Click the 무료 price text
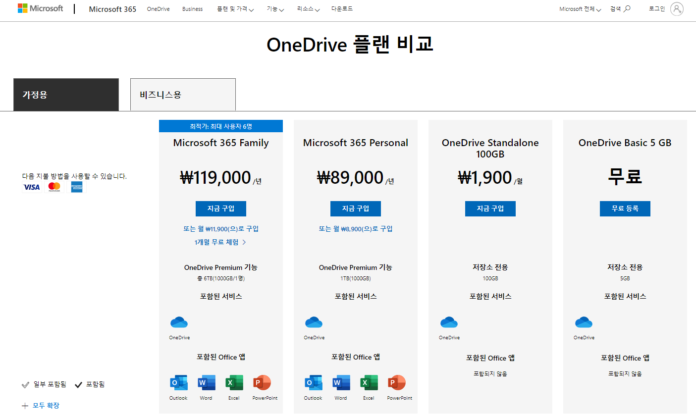Viewport: 696px width, 419px height. [x=625, y=176]
